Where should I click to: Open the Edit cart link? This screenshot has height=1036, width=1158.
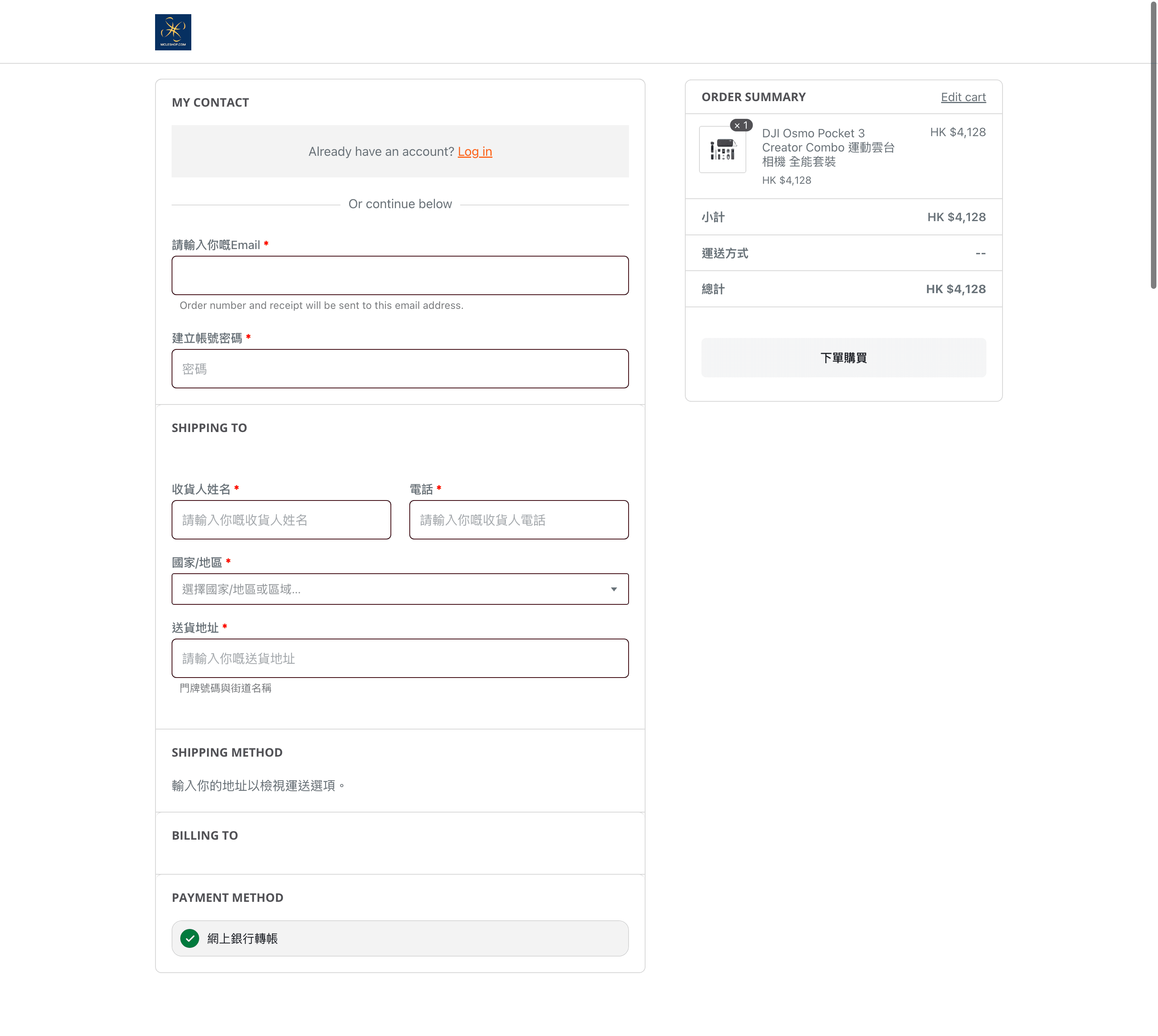[963, 97]
